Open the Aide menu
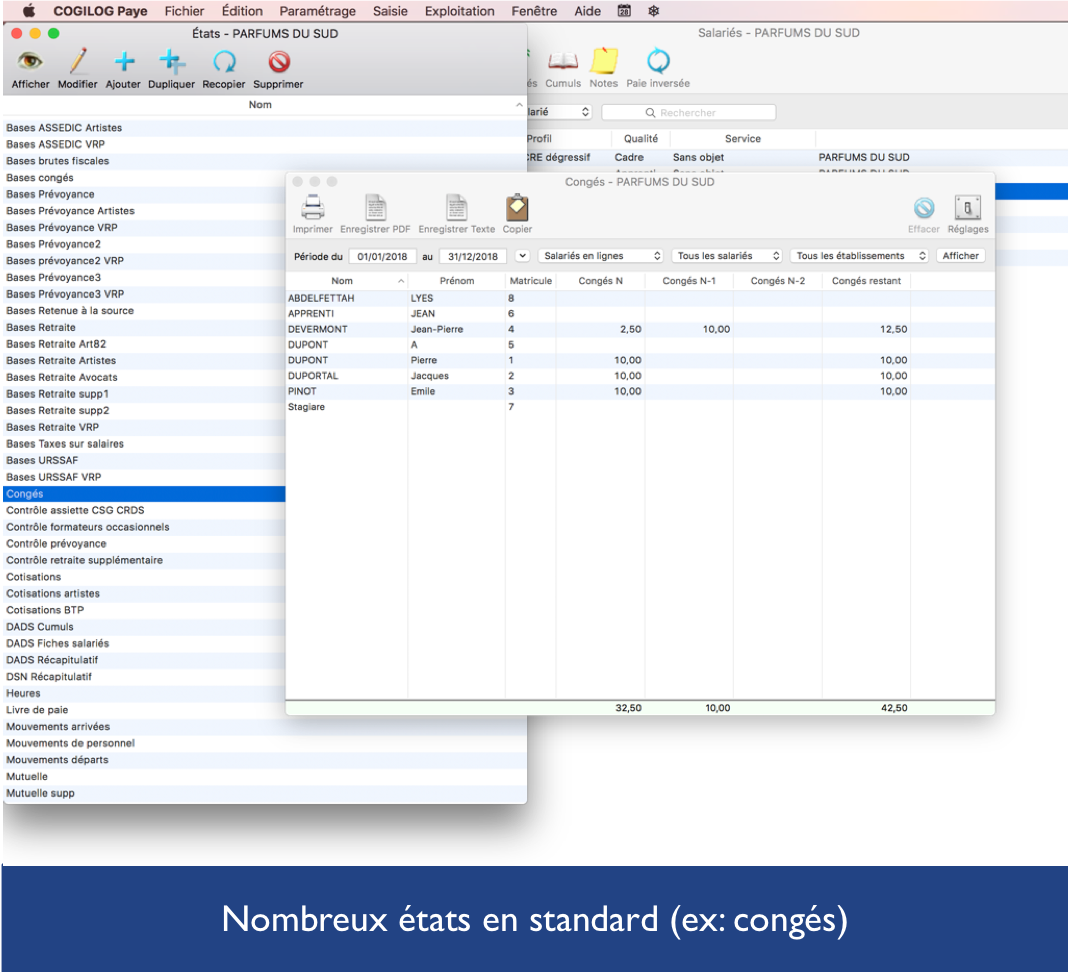Screen dimensions: 1068x972 coord(587,11)
